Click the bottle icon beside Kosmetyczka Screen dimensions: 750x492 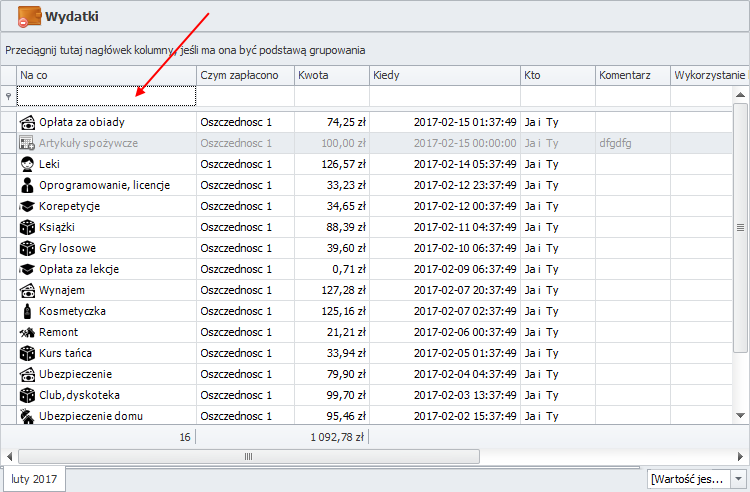point(28,311)
